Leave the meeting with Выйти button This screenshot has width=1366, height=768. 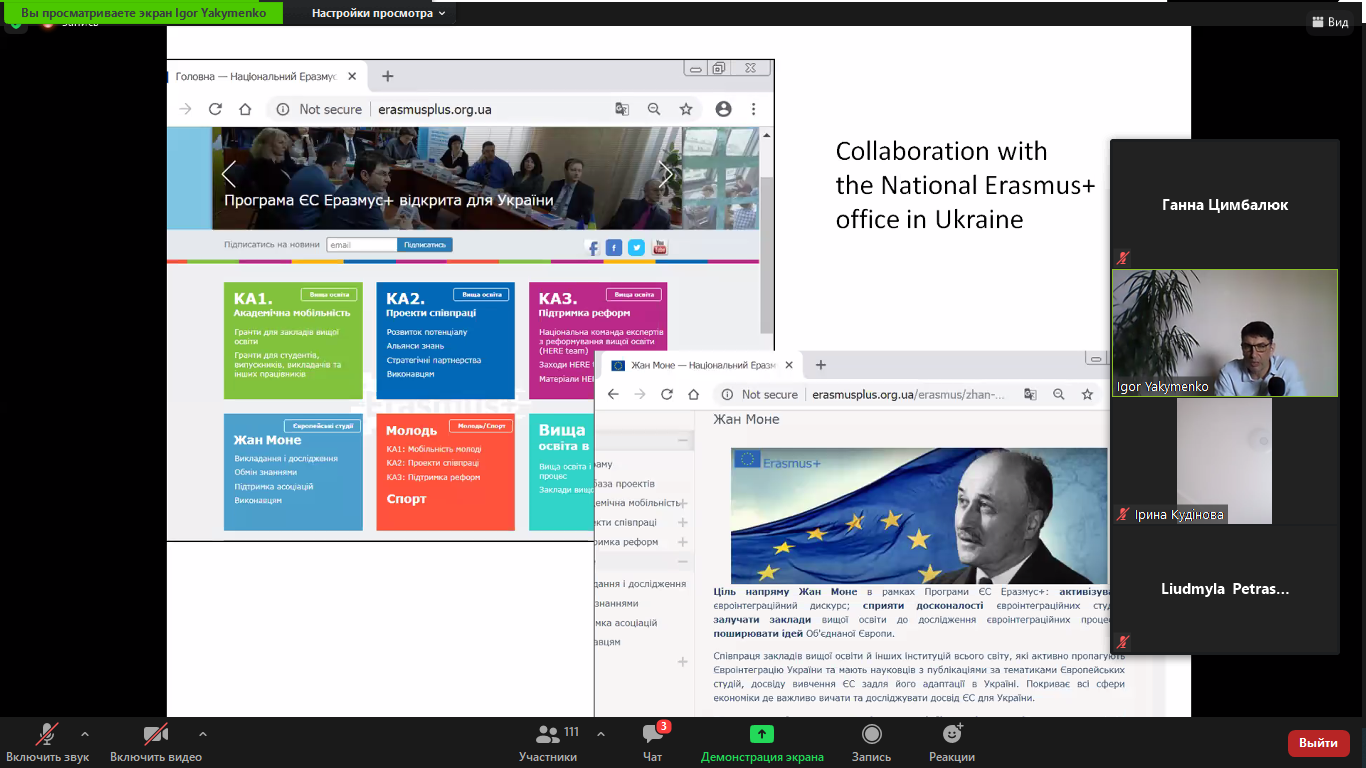(1318, 743)
